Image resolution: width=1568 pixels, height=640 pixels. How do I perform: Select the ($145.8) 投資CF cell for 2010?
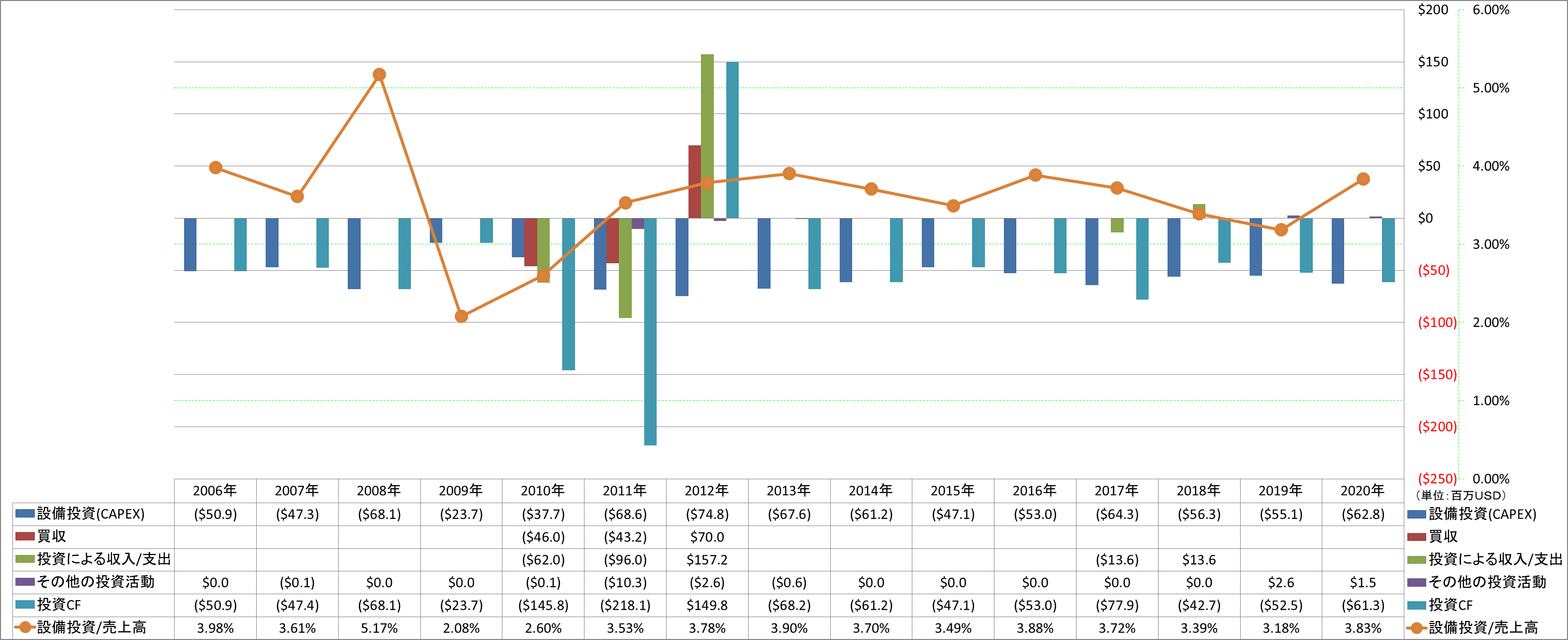tap(543, 605)
